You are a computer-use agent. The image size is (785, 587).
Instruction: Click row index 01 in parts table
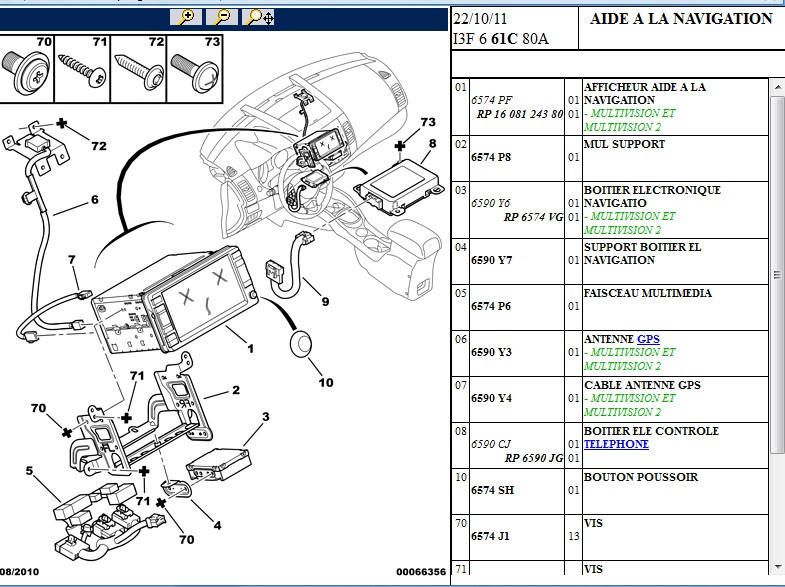point(461,88)
